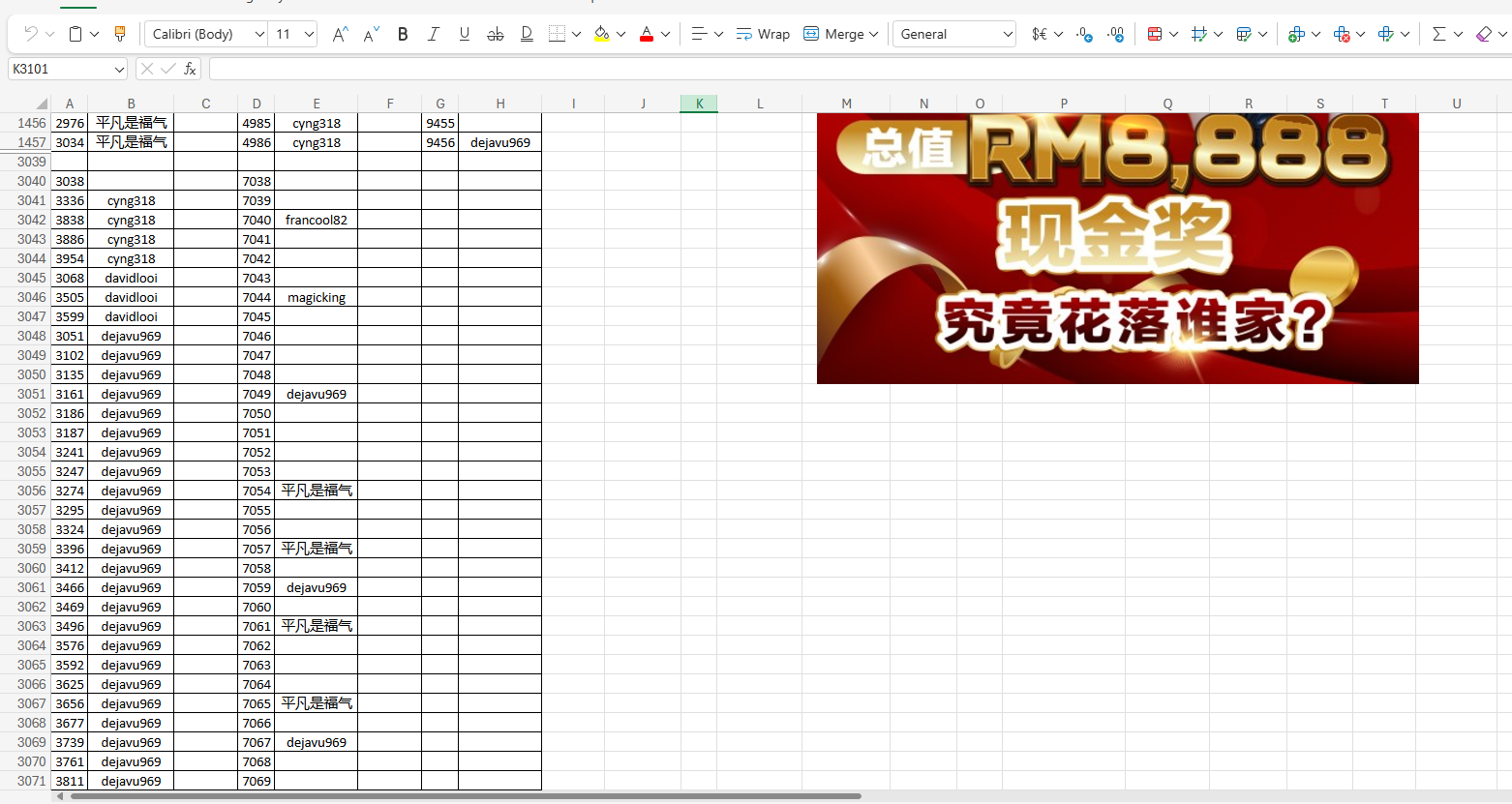Open the General number format dropdown
This screenshot has height=804, width=1512.
[x=1007, y=33]
